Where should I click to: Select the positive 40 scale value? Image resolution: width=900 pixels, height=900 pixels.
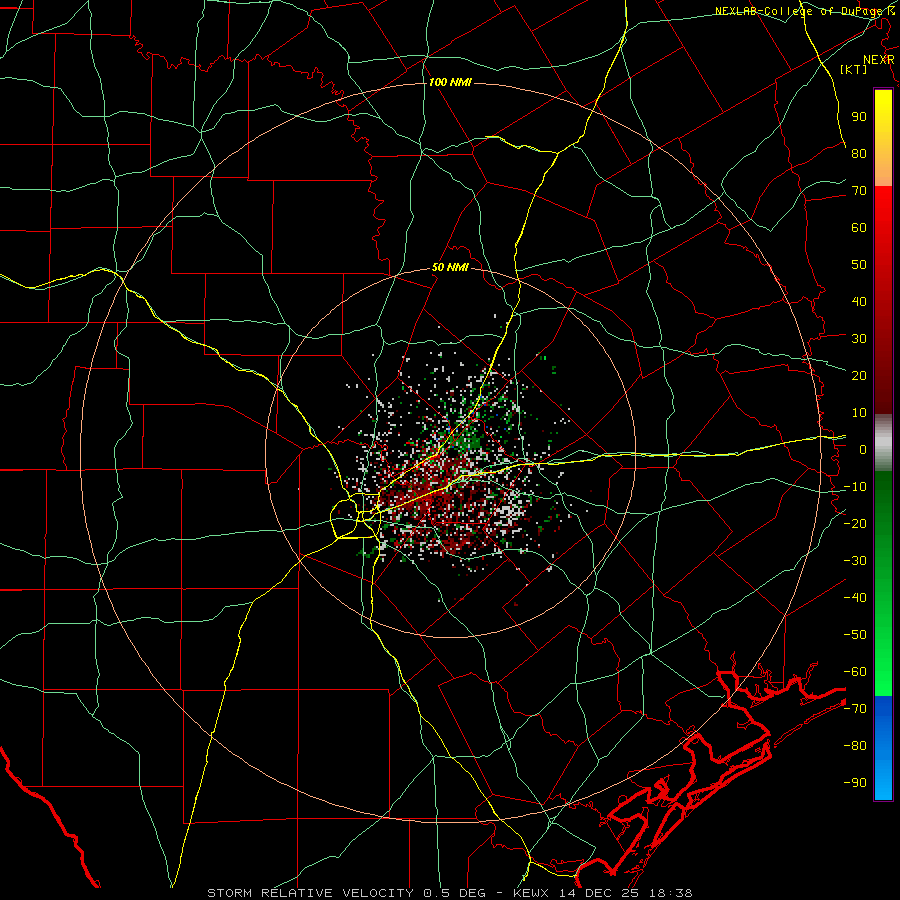[859, 301]
